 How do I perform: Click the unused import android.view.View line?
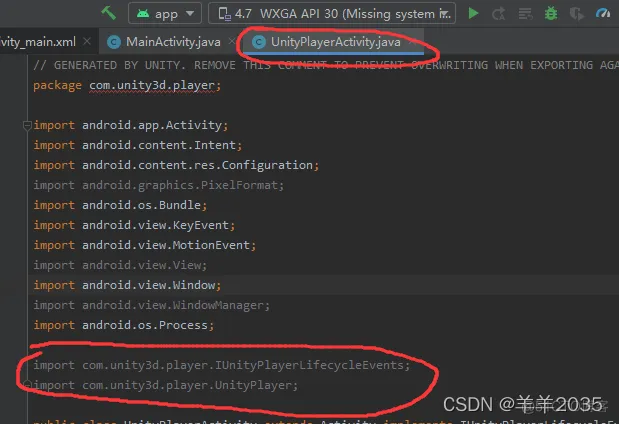(x=120, y=265)
